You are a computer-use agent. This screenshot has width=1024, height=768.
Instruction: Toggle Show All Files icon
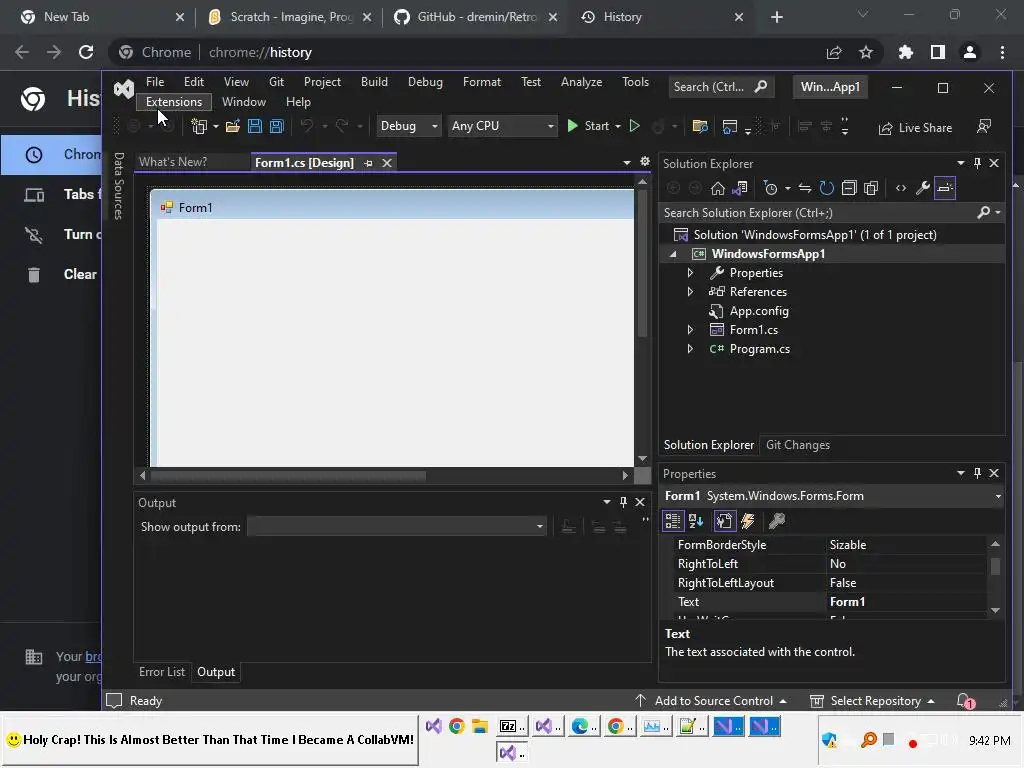pyautogui.click(x=871, y=189)
